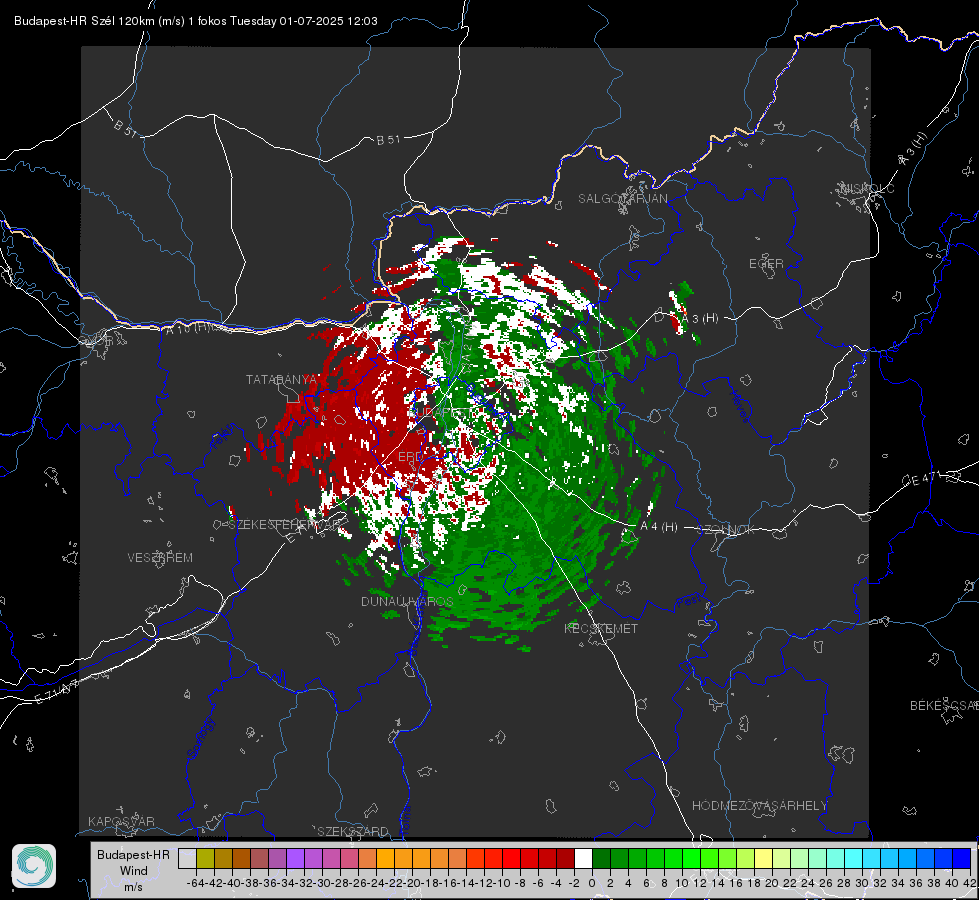Select the purple -34 to -32 swatch

coord(295,858)
